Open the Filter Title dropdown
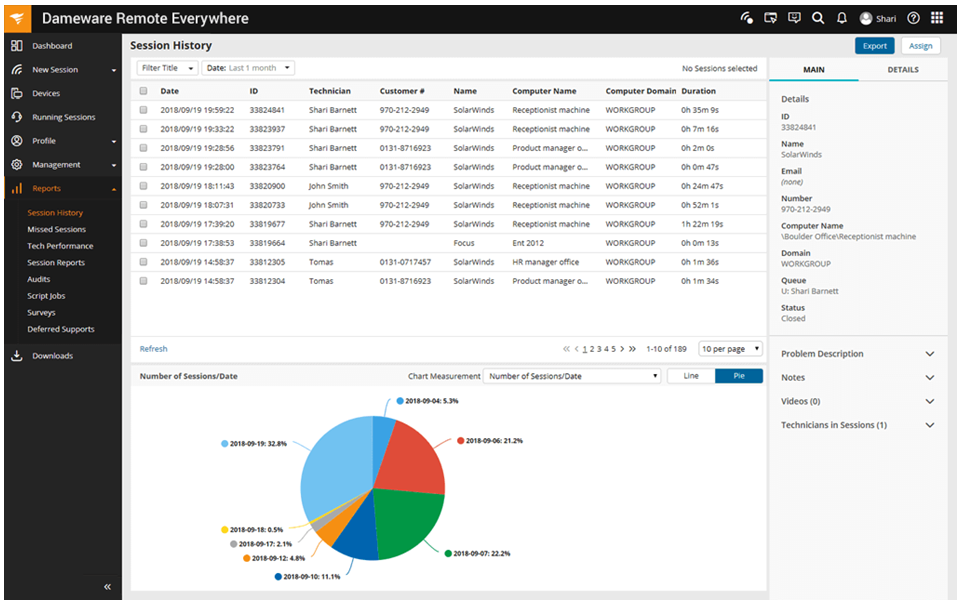Viewport: 961px width, 609px height. pos(167,68)
